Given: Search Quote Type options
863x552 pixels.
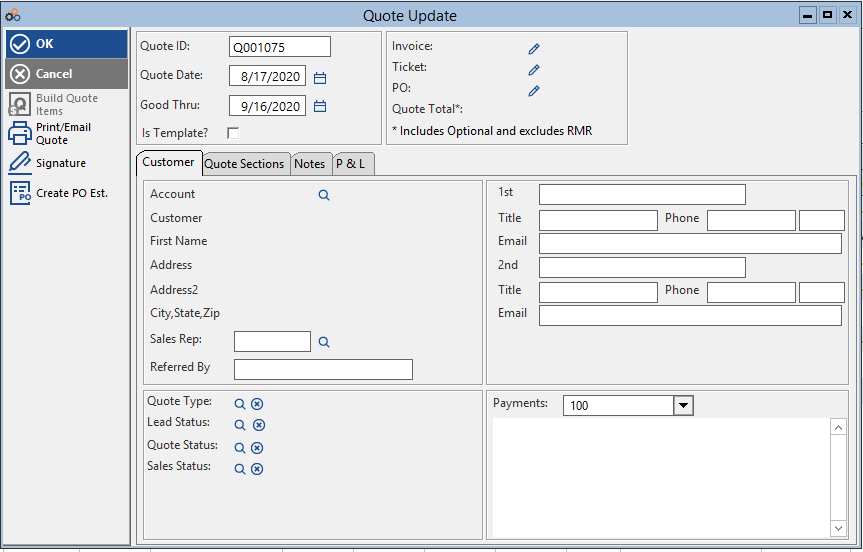Looking at the screenshot, I should click(x=240, y=404).
